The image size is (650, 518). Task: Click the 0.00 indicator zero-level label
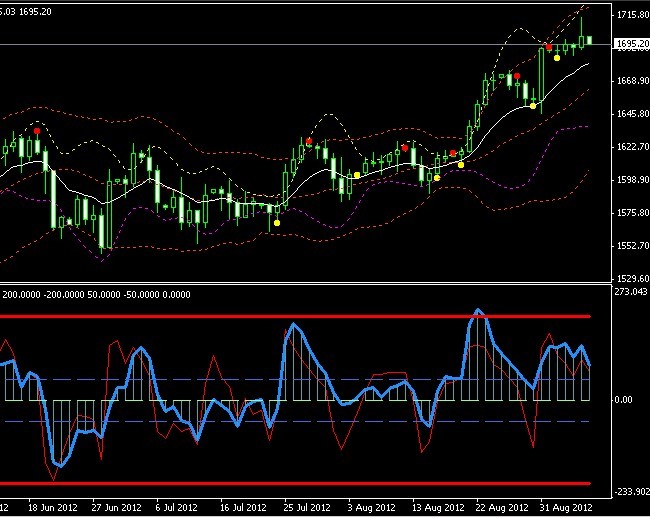coord(623,400)
